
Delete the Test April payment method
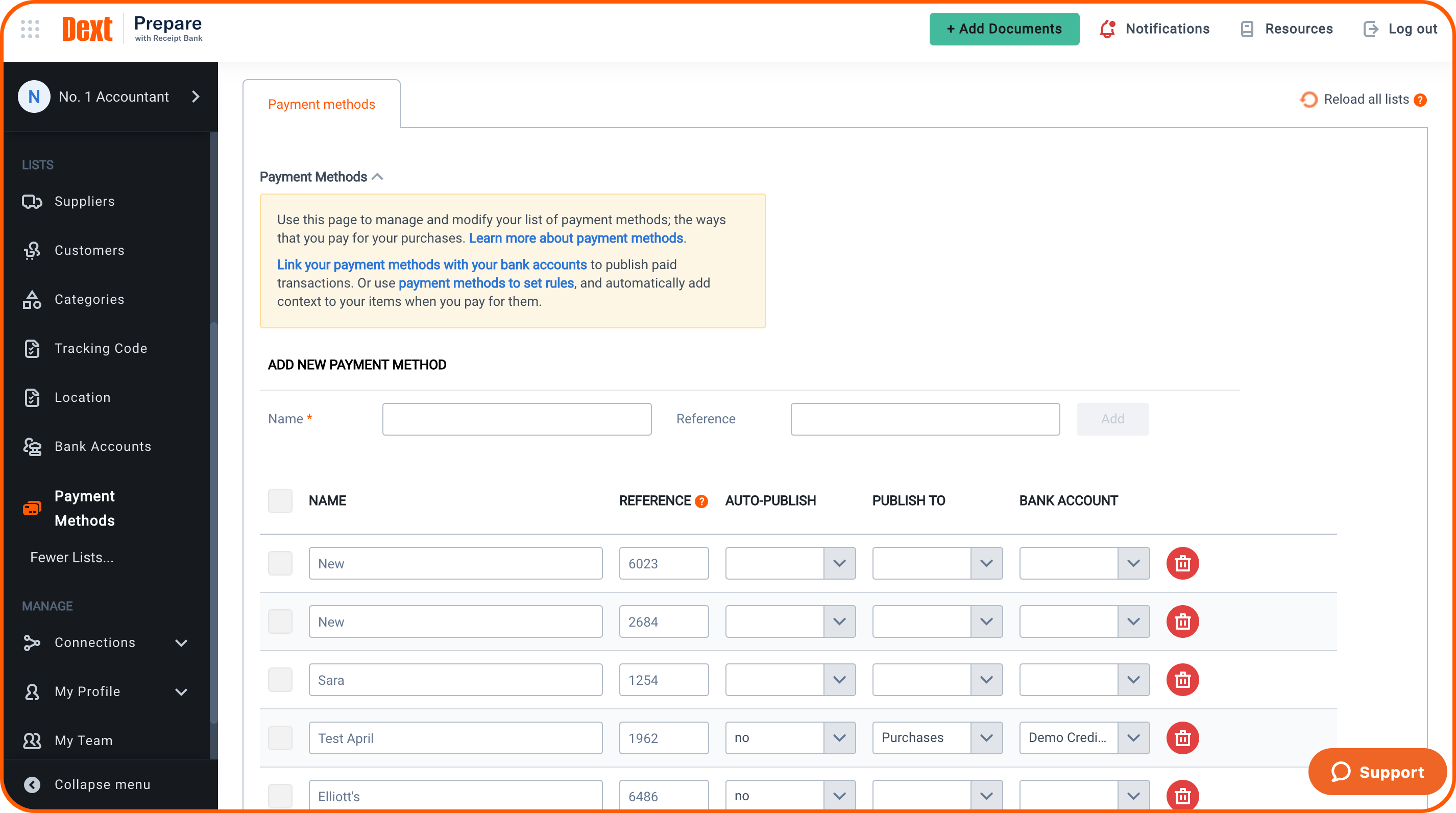(x=1182, y=738)
